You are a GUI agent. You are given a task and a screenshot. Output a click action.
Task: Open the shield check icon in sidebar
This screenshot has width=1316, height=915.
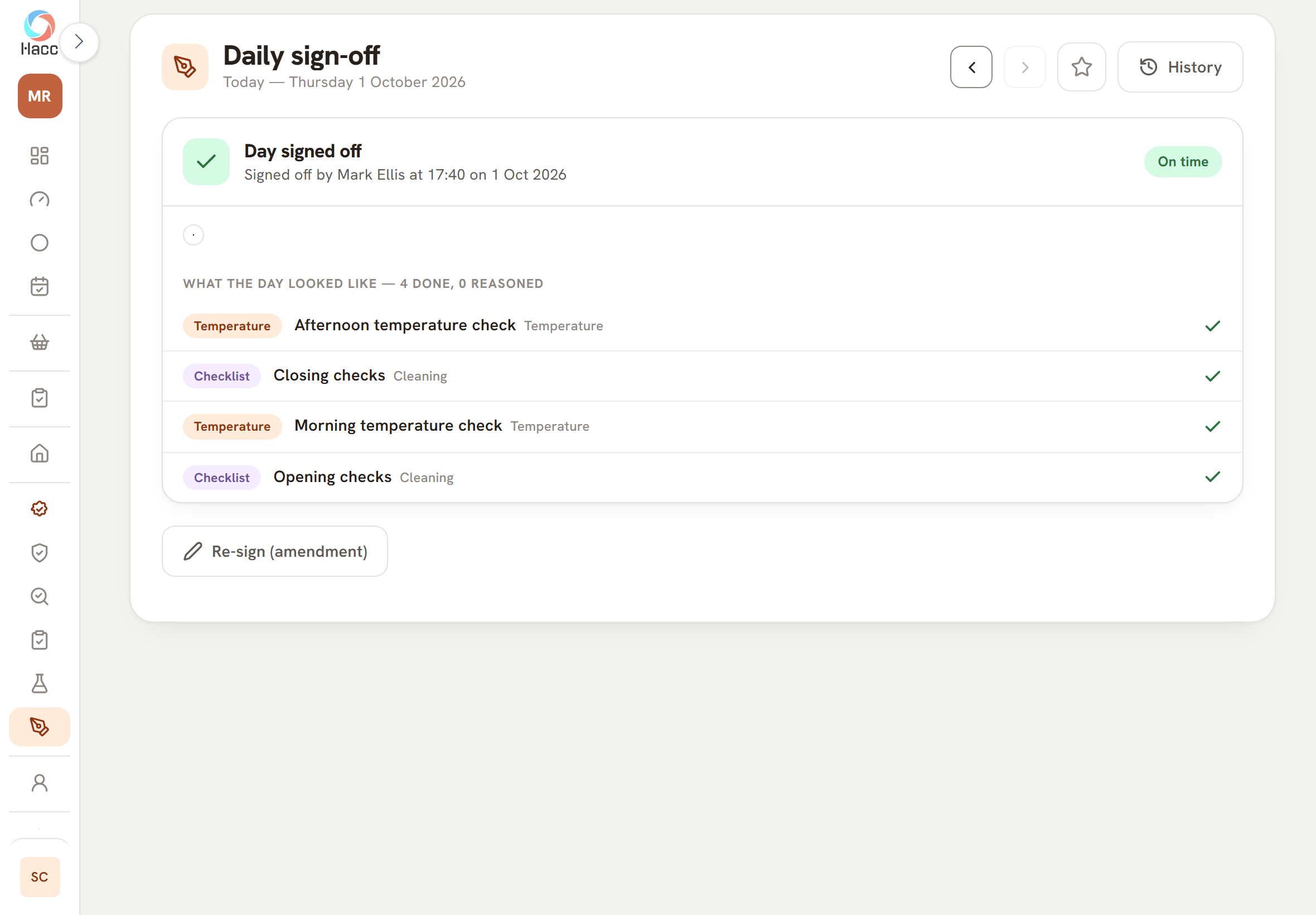tap(40, 553)
